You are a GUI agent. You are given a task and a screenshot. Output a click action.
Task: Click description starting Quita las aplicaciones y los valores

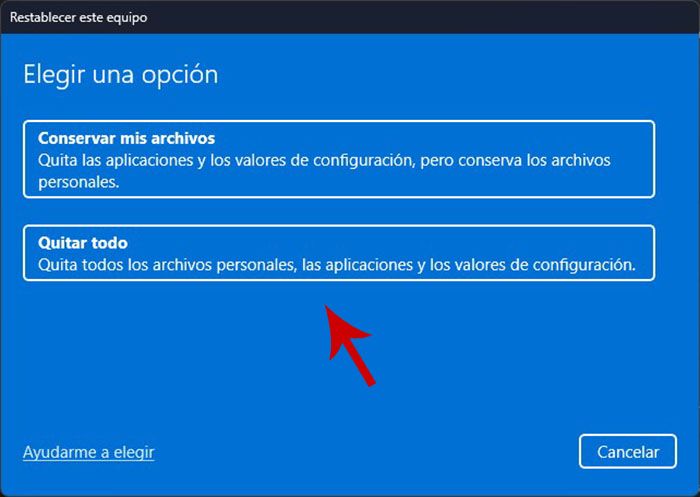[x=324, y=171]
